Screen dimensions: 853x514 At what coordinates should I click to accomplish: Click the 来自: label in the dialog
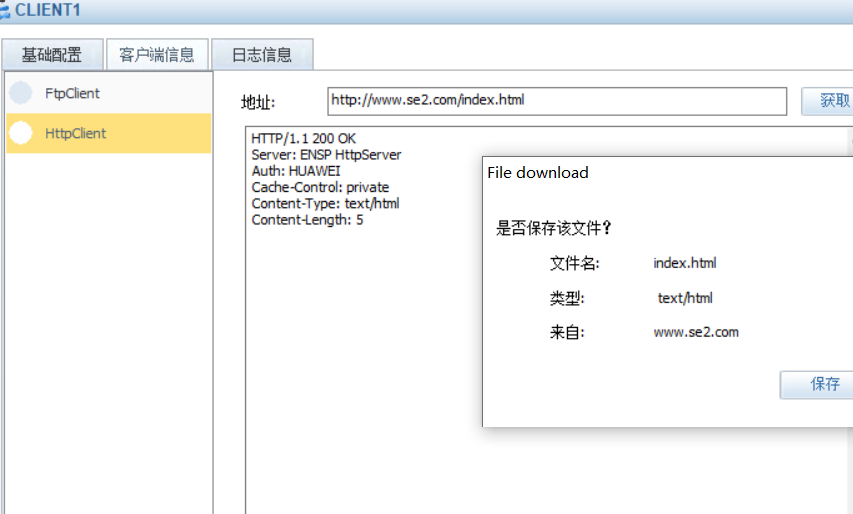pos(567,332)
